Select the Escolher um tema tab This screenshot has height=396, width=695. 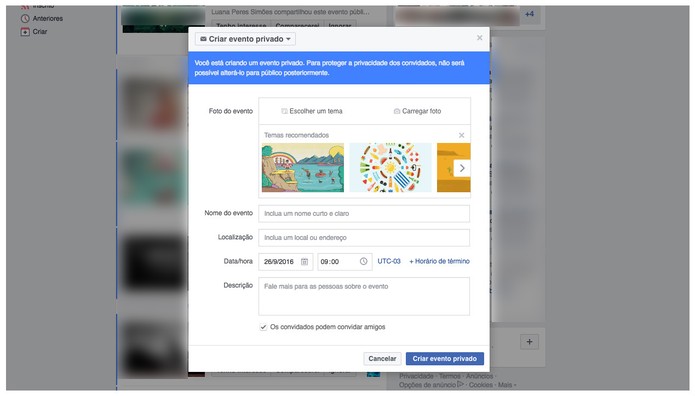coord(312,111)
